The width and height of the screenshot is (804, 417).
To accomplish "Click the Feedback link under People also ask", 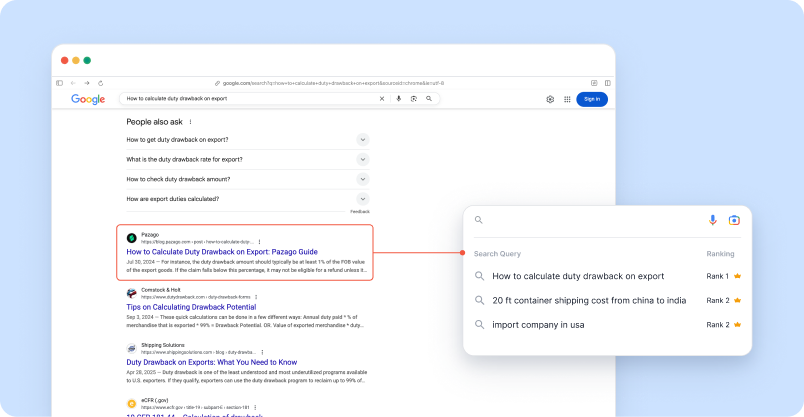I will coord(359,211).
